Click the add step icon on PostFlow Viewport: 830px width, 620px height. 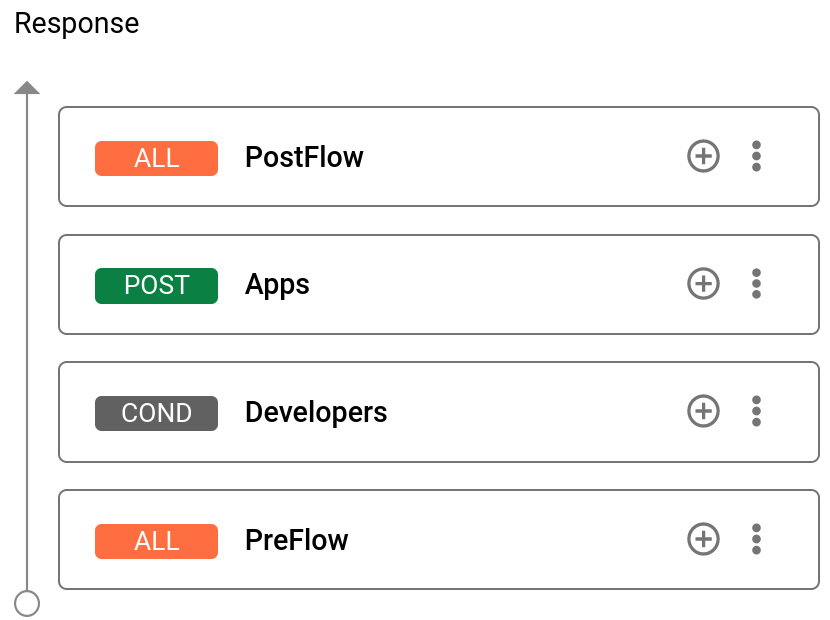[x=703, y=156]
